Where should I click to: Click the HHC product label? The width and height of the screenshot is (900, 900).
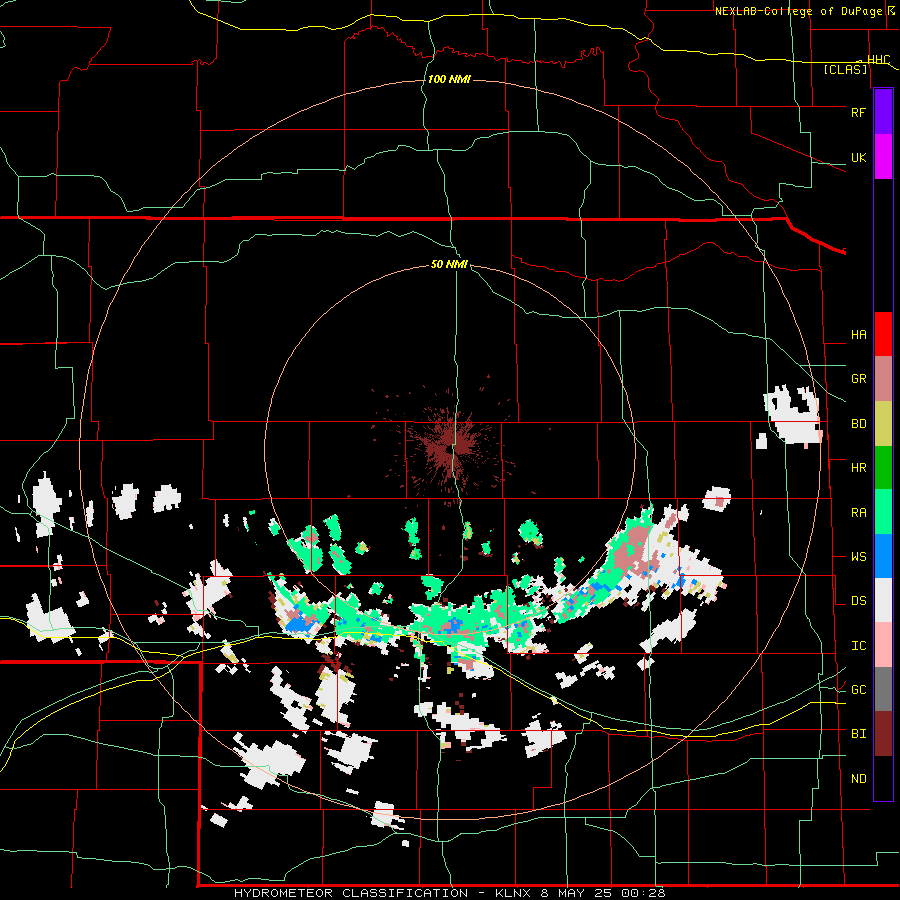(x=878, y=60)
